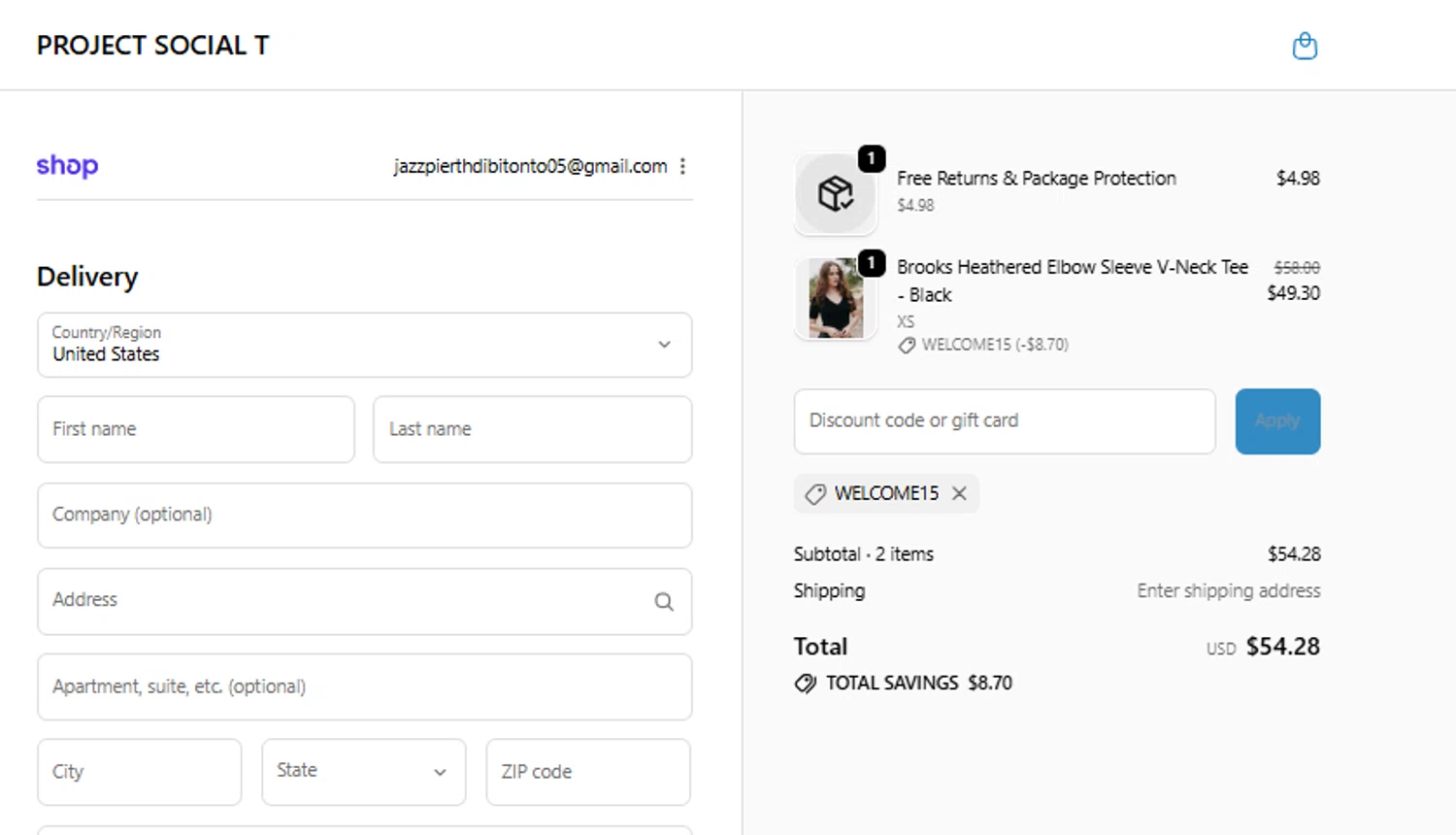Focus the First name field
Image resolution: width=1456 pixels, height=835 pixels.
coord(196,429)
